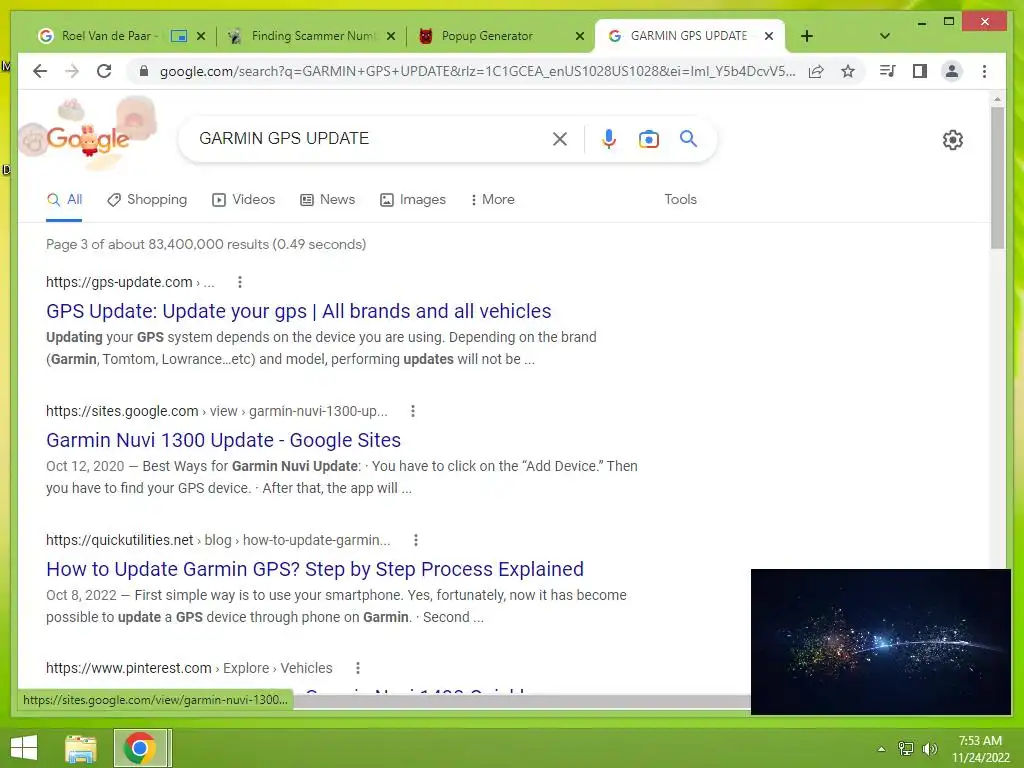
Task: Start a voice search with microphone
Action: [x=609, y=138]
